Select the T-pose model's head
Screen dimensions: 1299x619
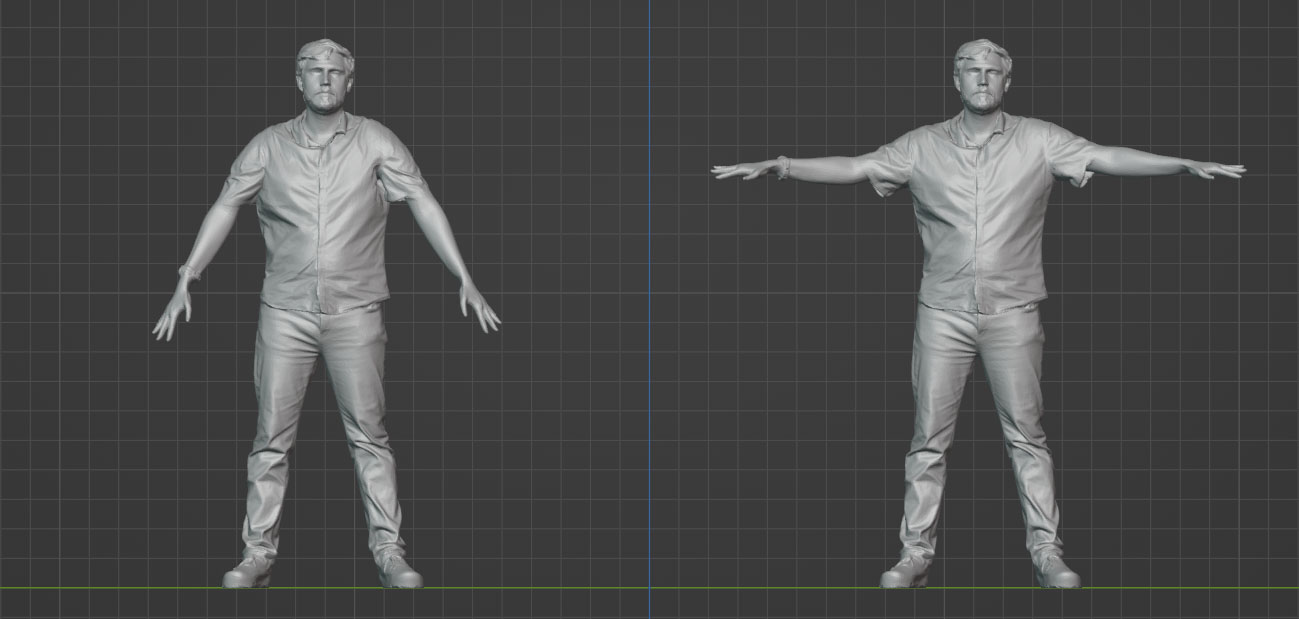(x=982, y=76)
